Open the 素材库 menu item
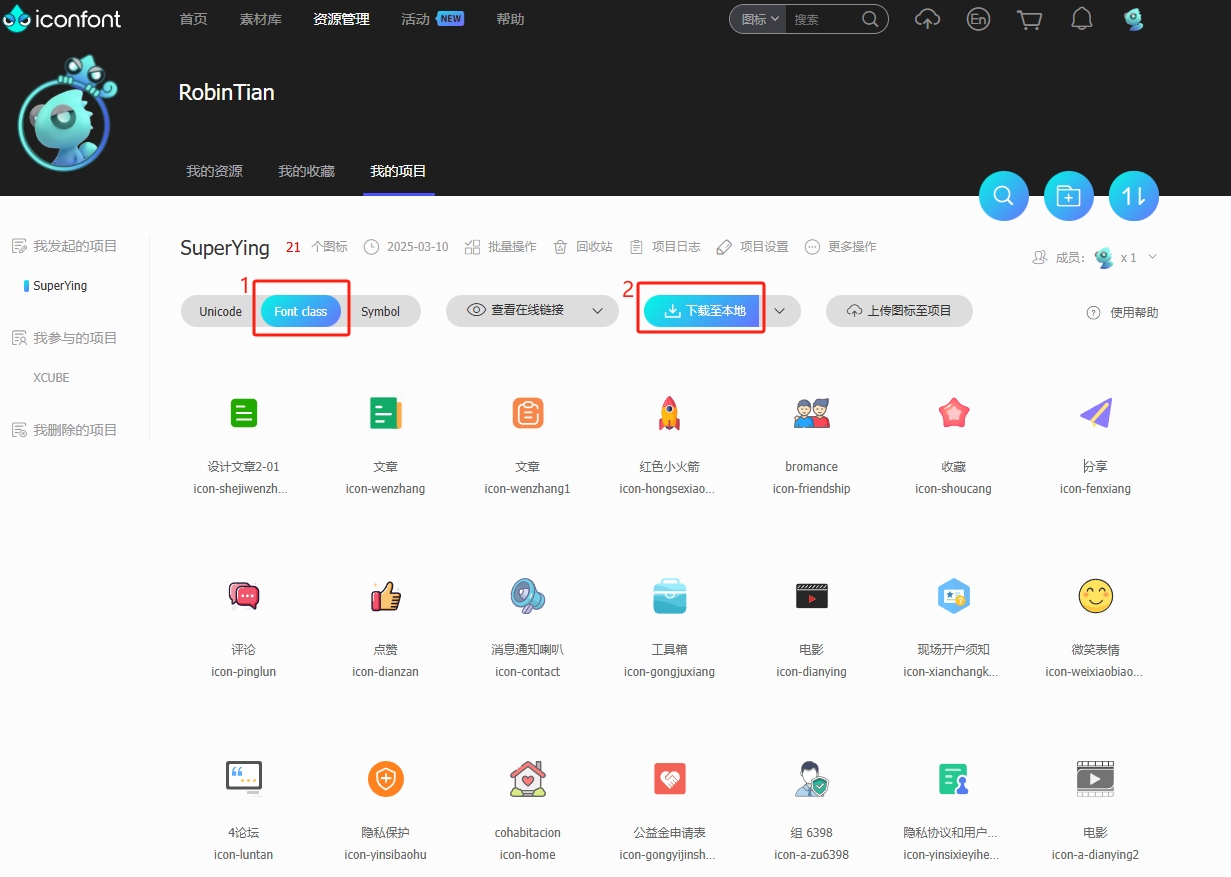The width and height of the screenshot is (1231, 877). pos(260,18)
